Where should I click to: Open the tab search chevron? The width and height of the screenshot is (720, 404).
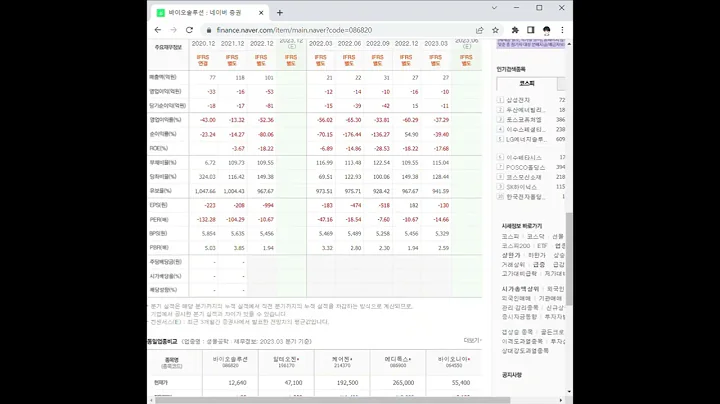[494, 8]
